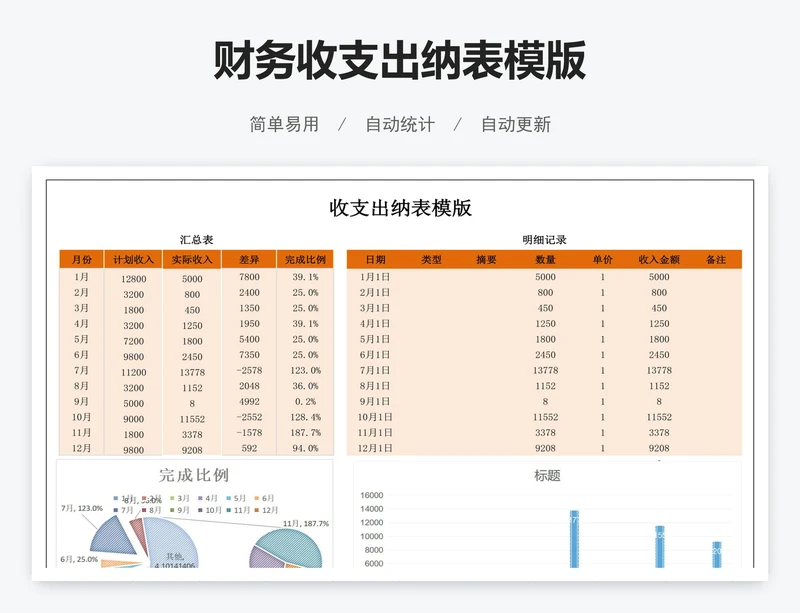Click the pie data label 6月, 25.0%
The image size is (800, 613).
[x=79, y=559]
